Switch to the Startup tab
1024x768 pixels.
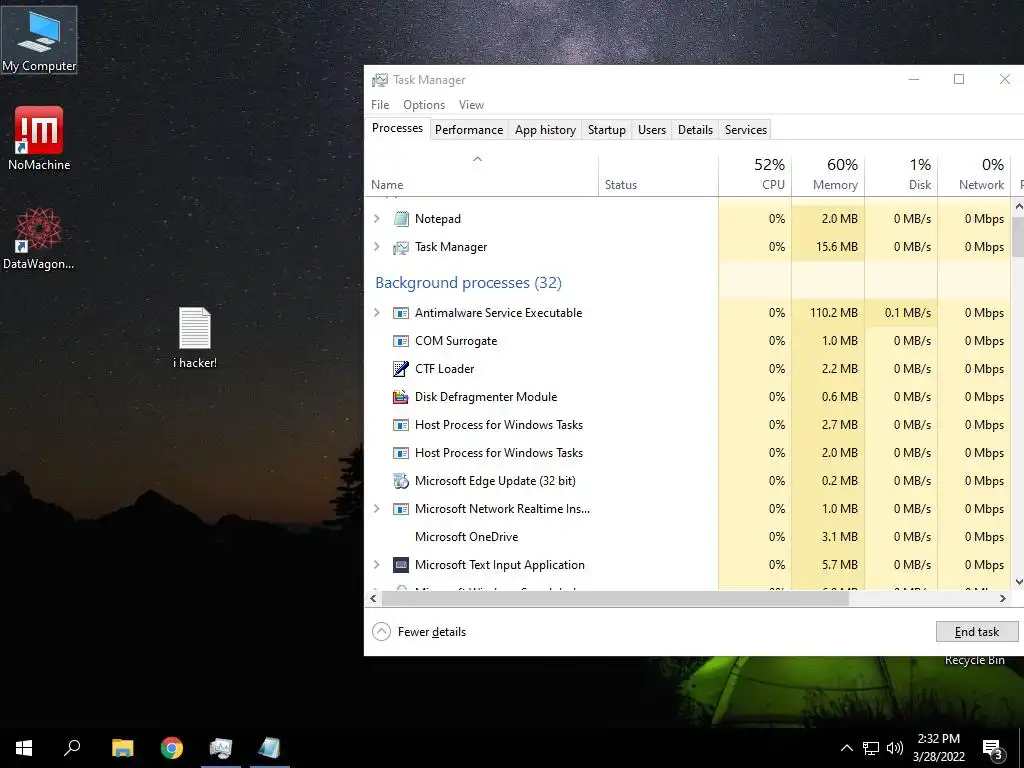607,130
